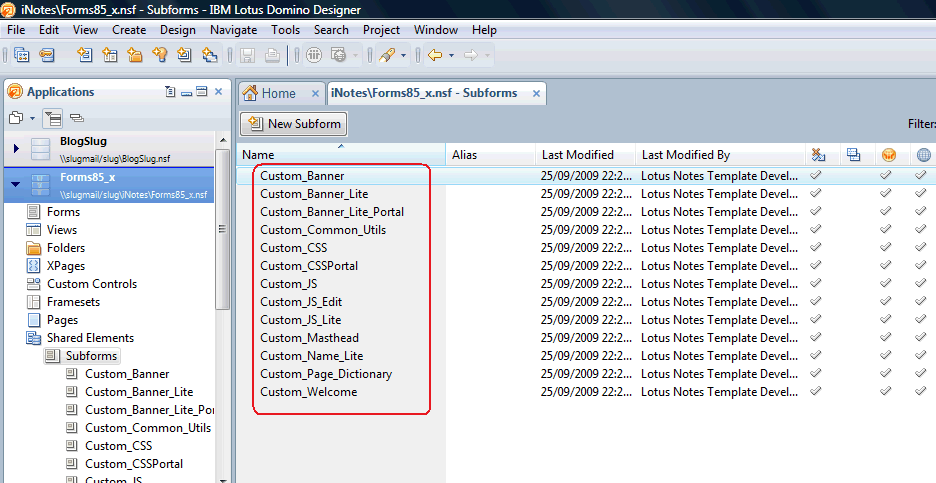Click the New Form toolbar icon
The width and height of the screenshot is (936, 483).
click(85, 55)
